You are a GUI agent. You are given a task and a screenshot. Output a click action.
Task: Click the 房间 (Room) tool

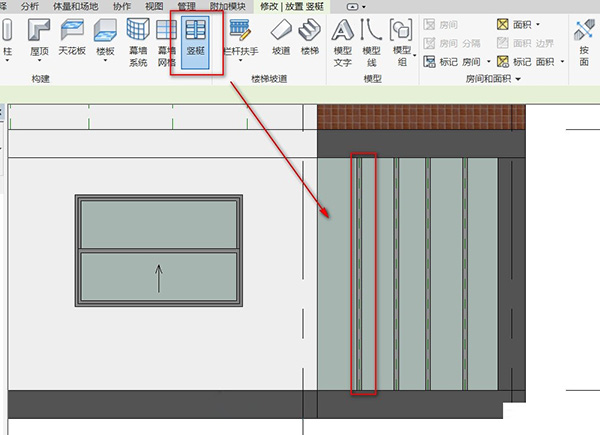point(440,25)
